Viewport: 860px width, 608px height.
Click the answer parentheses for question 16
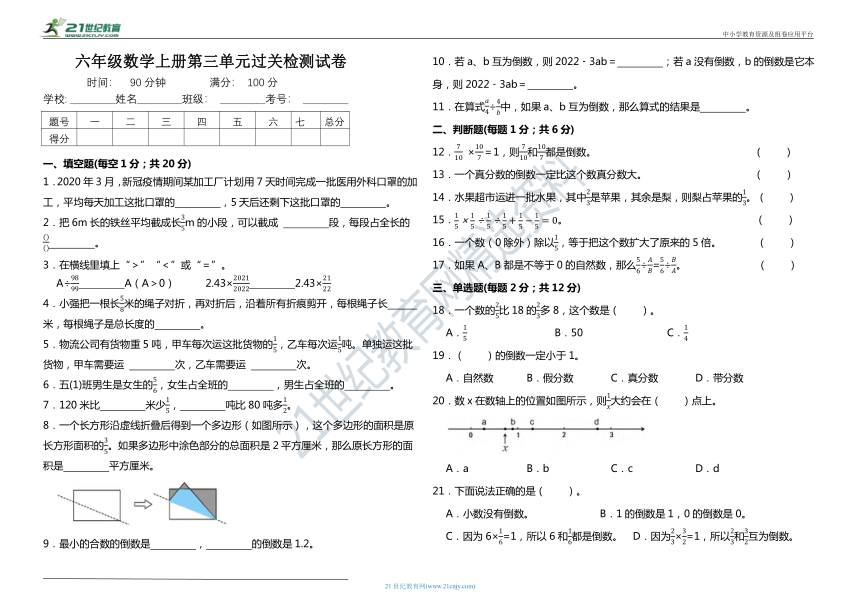[777, 242]
